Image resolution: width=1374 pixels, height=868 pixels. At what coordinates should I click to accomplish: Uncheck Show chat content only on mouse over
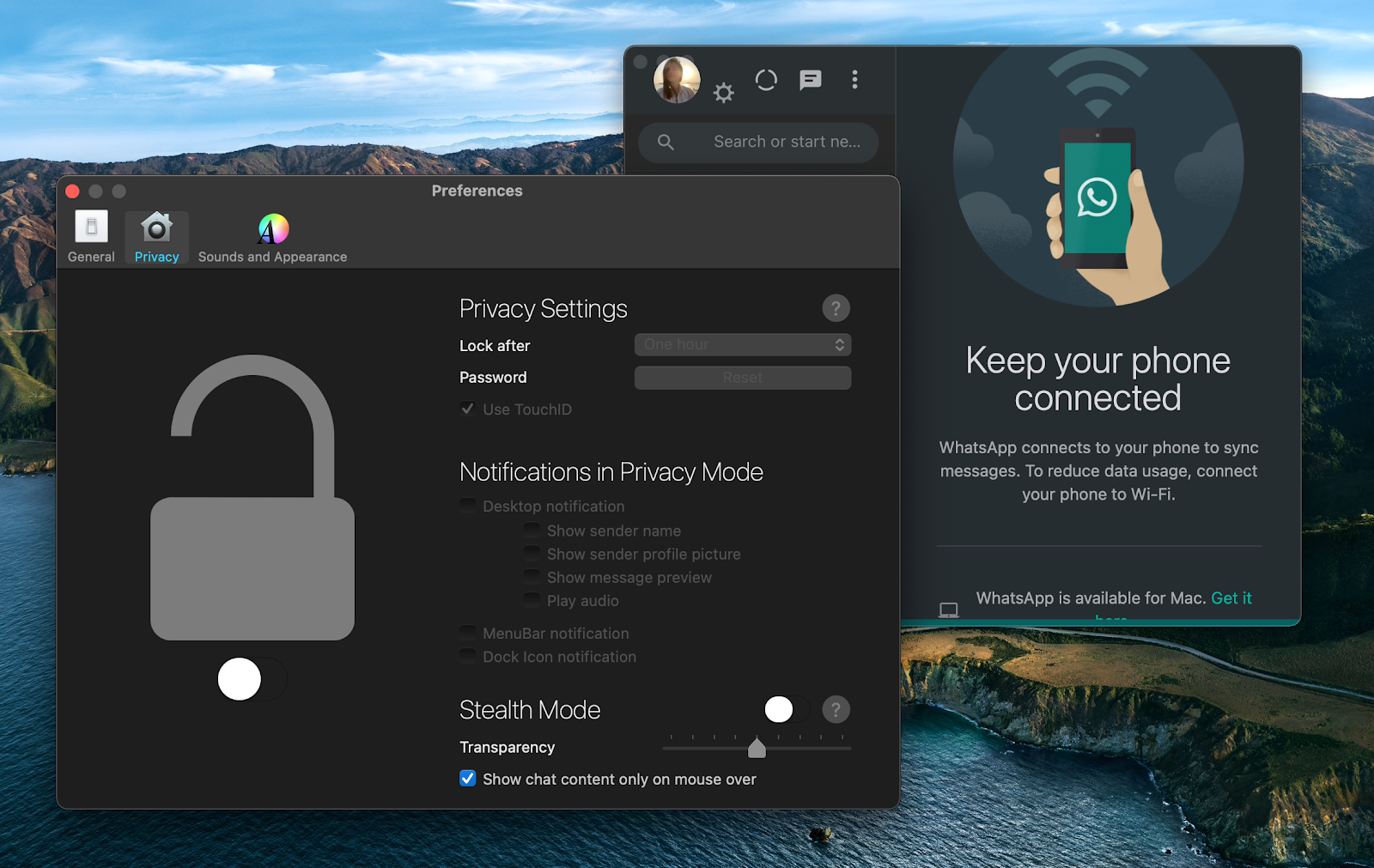click(x=468, y=778)
